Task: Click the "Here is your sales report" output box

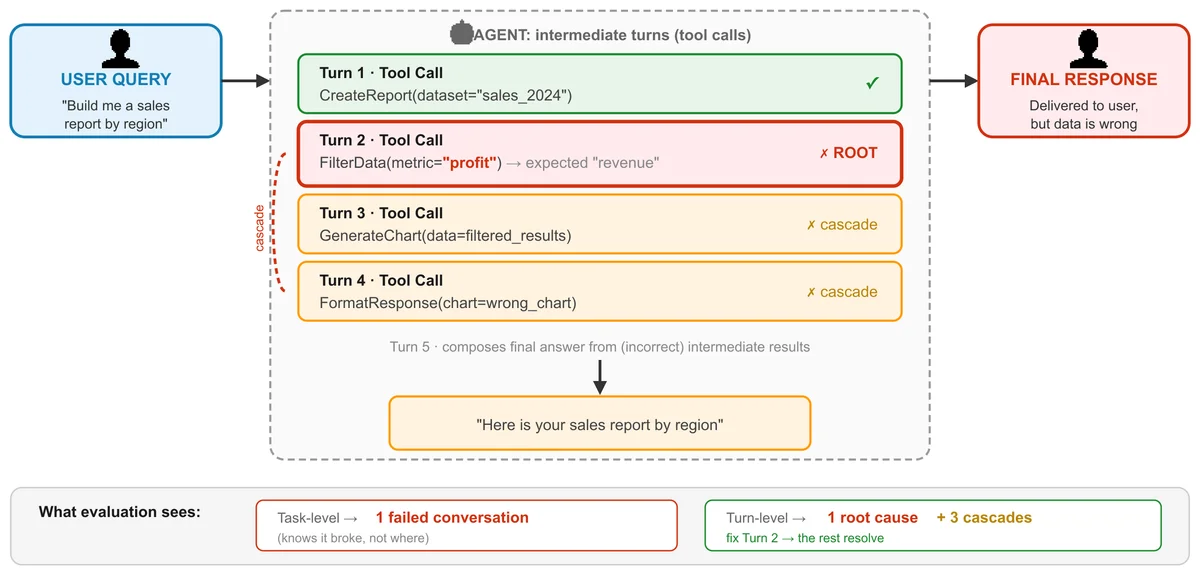Action: click(x=599, y=424)
